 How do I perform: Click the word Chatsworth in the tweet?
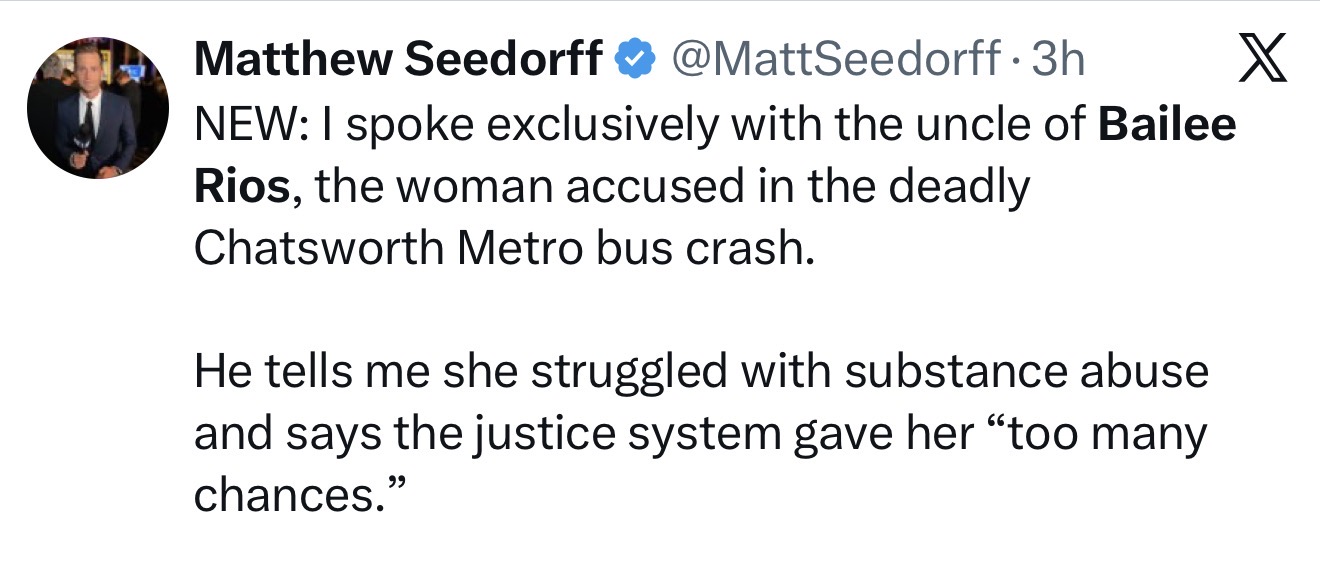(x=319, y=250)
